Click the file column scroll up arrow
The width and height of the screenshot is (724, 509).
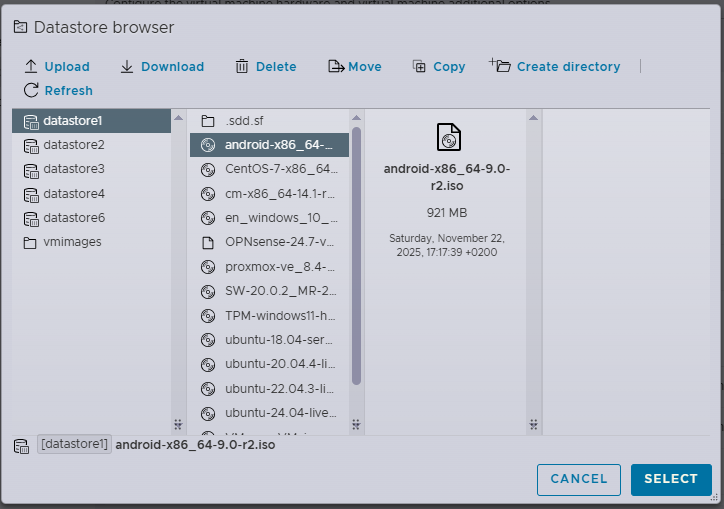click(x=356, y=118)
